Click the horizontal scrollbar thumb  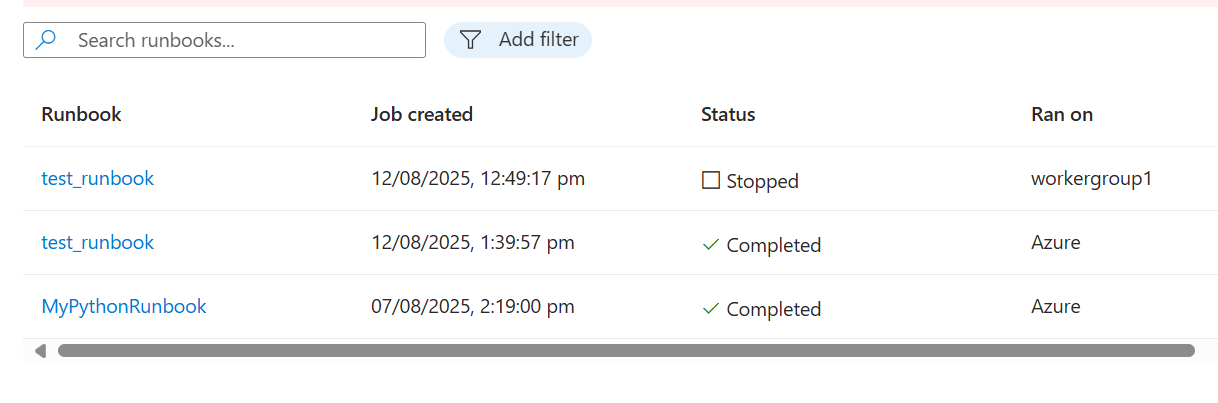(x=626, y=351)
